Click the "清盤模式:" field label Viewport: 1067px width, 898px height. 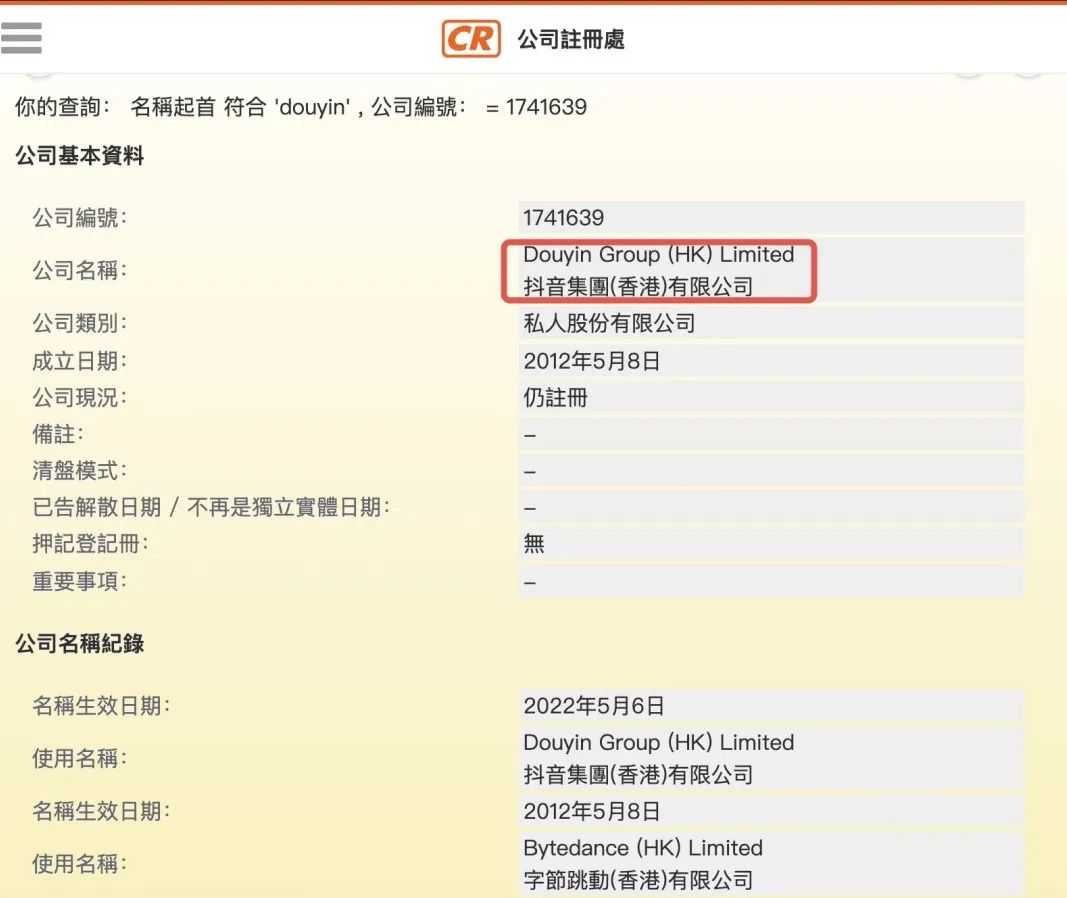pos(80,470)
